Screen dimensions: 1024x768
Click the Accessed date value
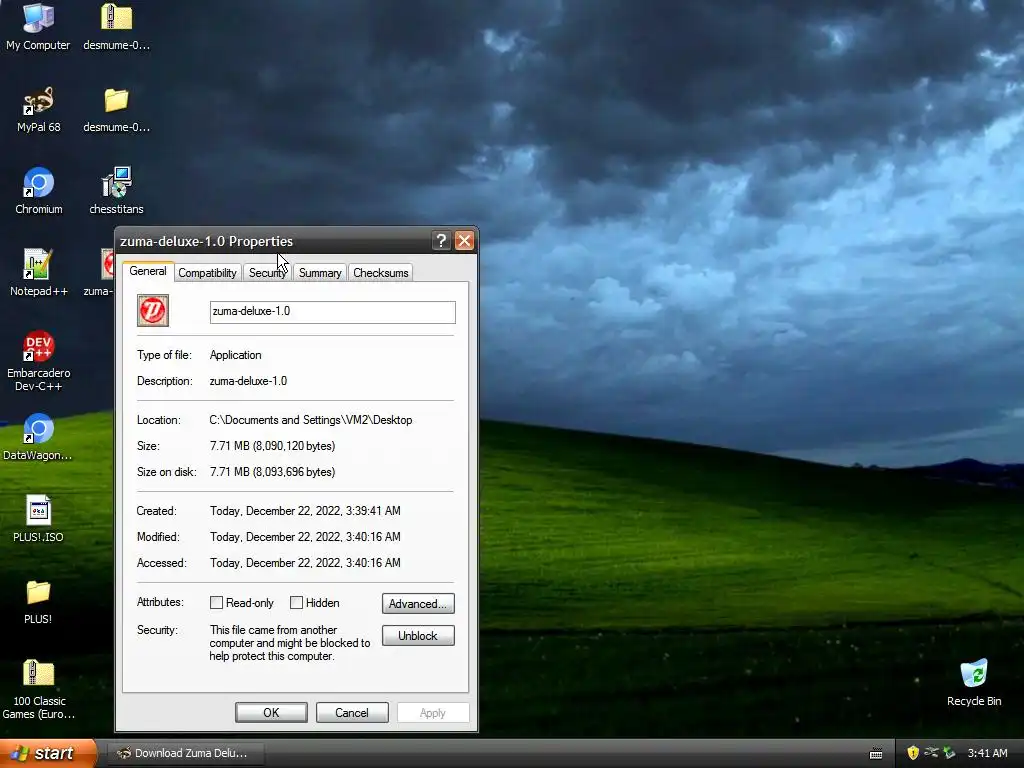tap(305, 563)
